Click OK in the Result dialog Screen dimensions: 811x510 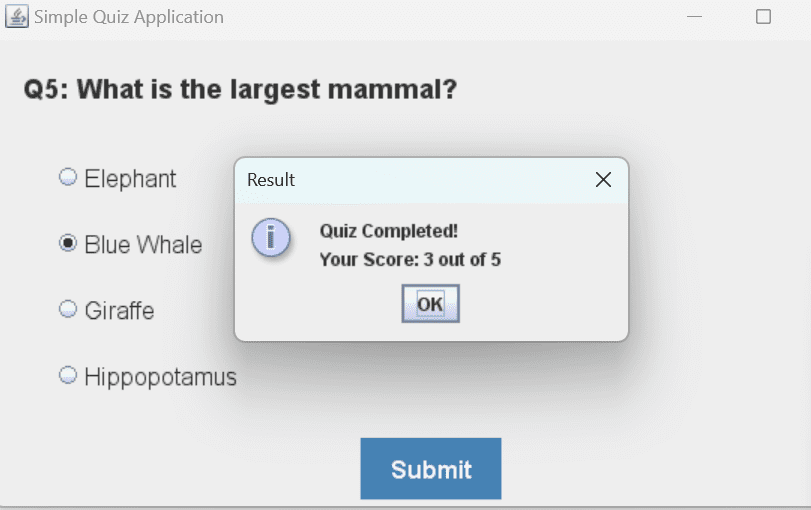430,304
